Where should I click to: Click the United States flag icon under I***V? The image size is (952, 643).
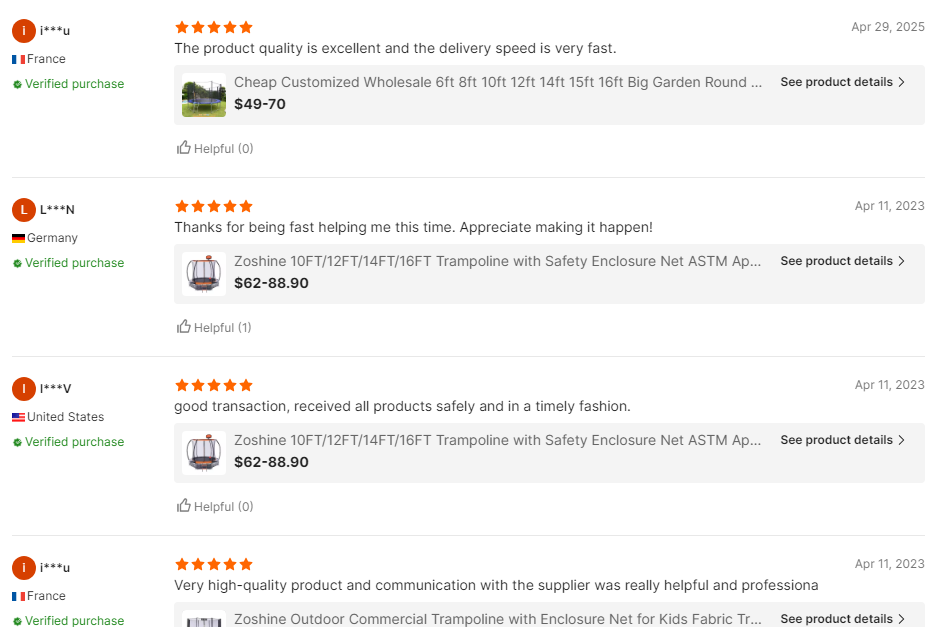17,417
